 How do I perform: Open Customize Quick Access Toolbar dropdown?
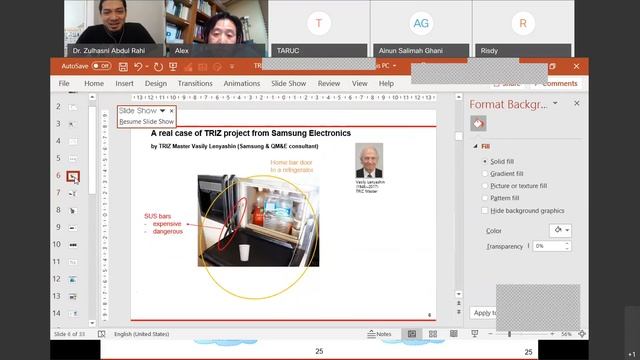coord(232,67)
